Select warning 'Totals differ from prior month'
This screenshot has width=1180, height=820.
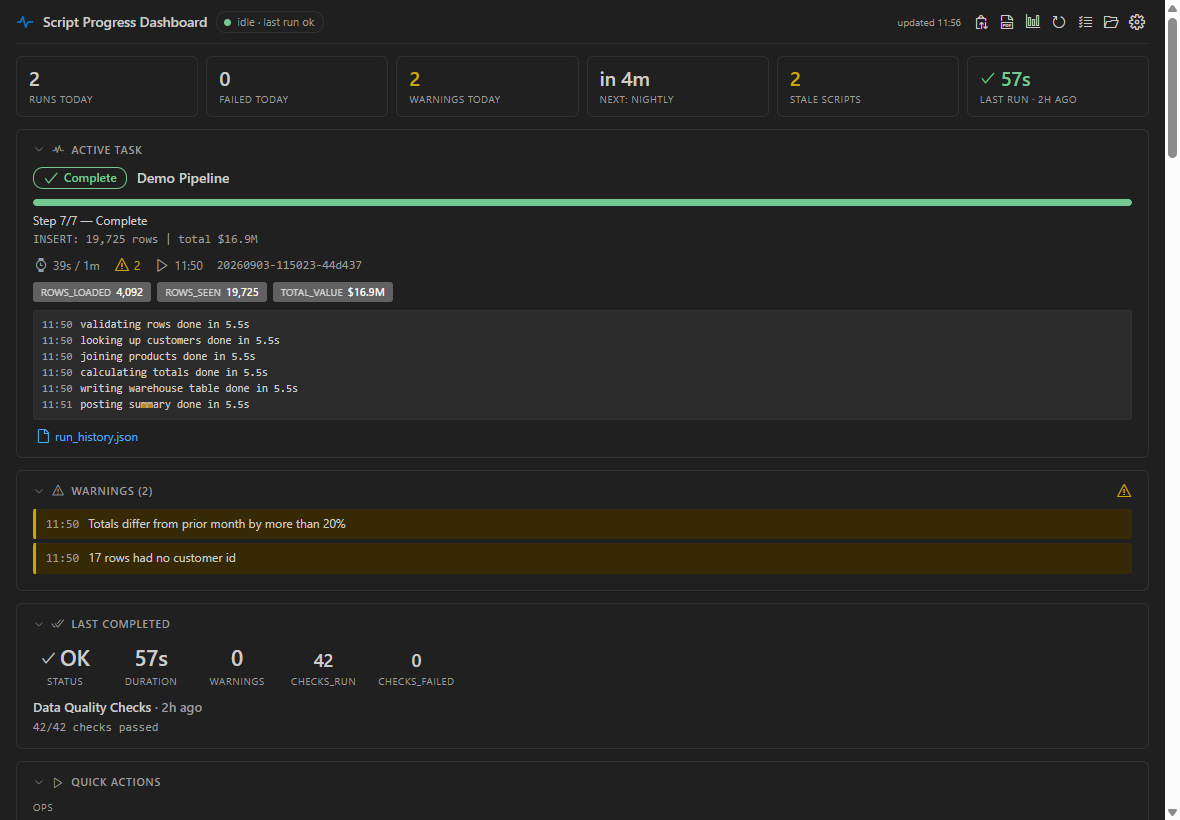pyautogui.click(x=582, y=524)
